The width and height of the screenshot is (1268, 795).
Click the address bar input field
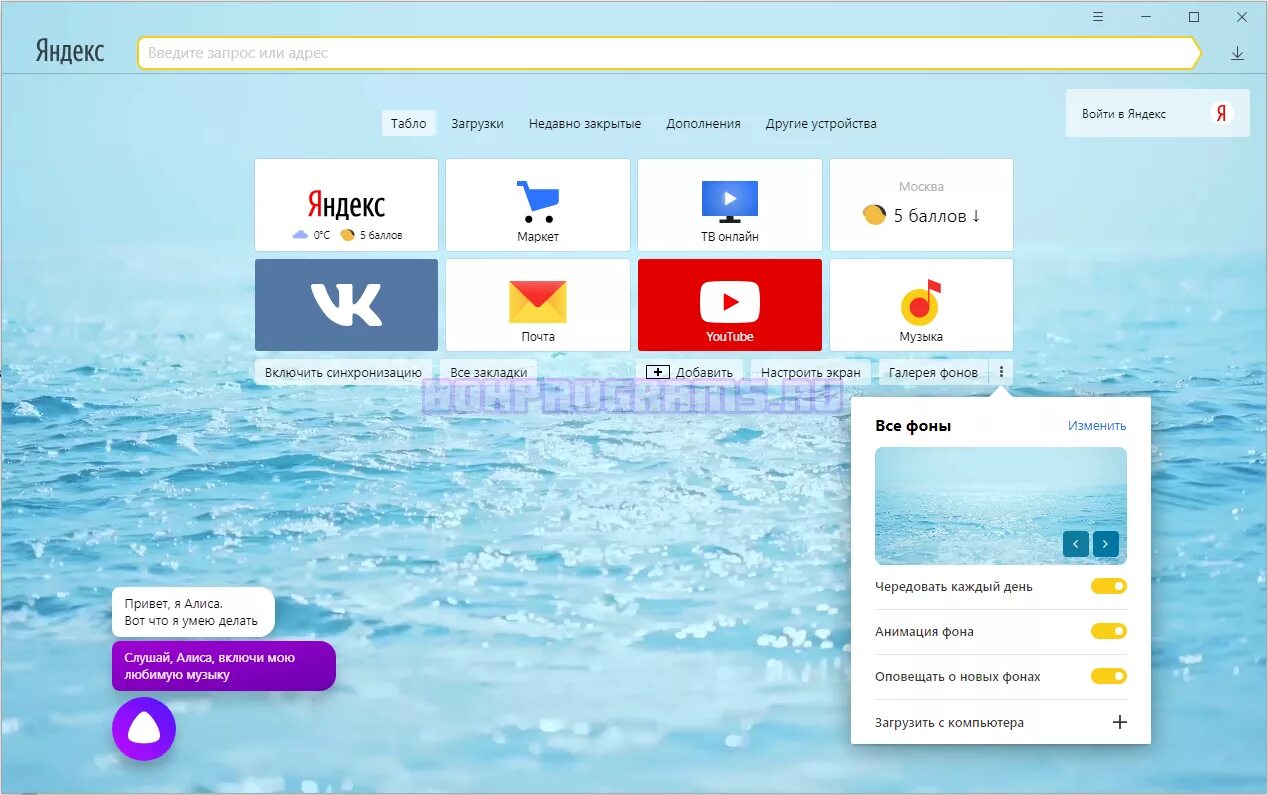(668, 53)
